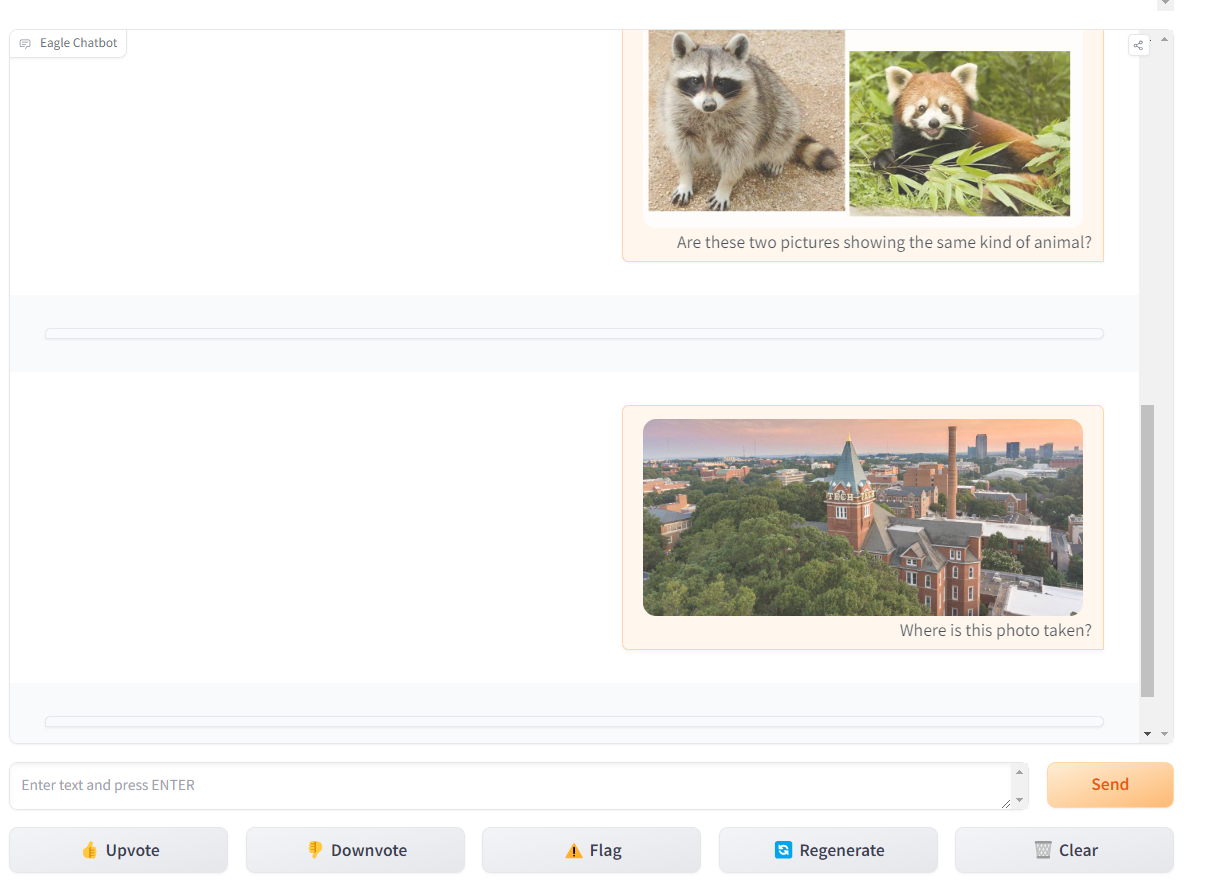Open the red panda photo

coord(959,133)
